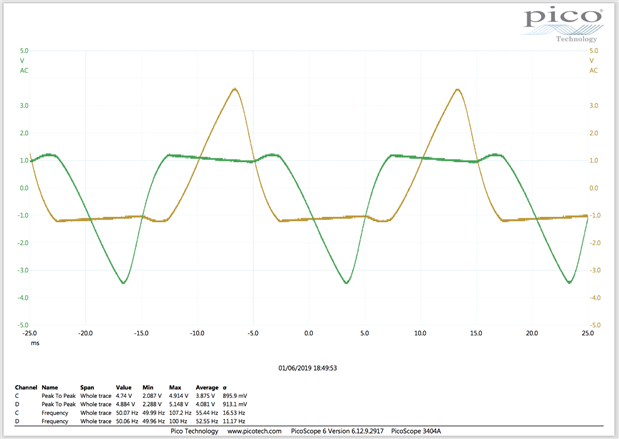619x439 pixels.
Task: Click the 0.0 mark on the time axis
Action: pyautogui.click(x=309, y=334)
